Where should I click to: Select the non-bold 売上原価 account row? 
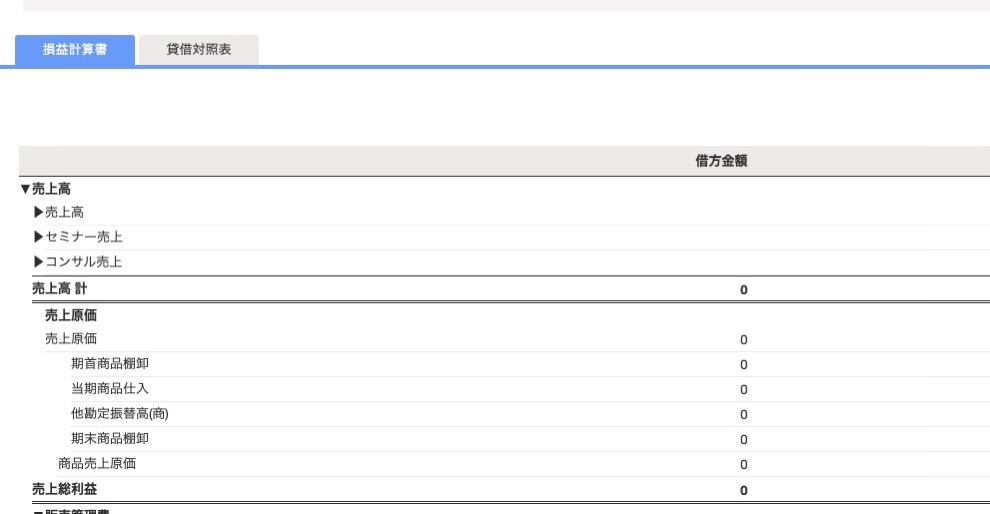tap(517, 339)
